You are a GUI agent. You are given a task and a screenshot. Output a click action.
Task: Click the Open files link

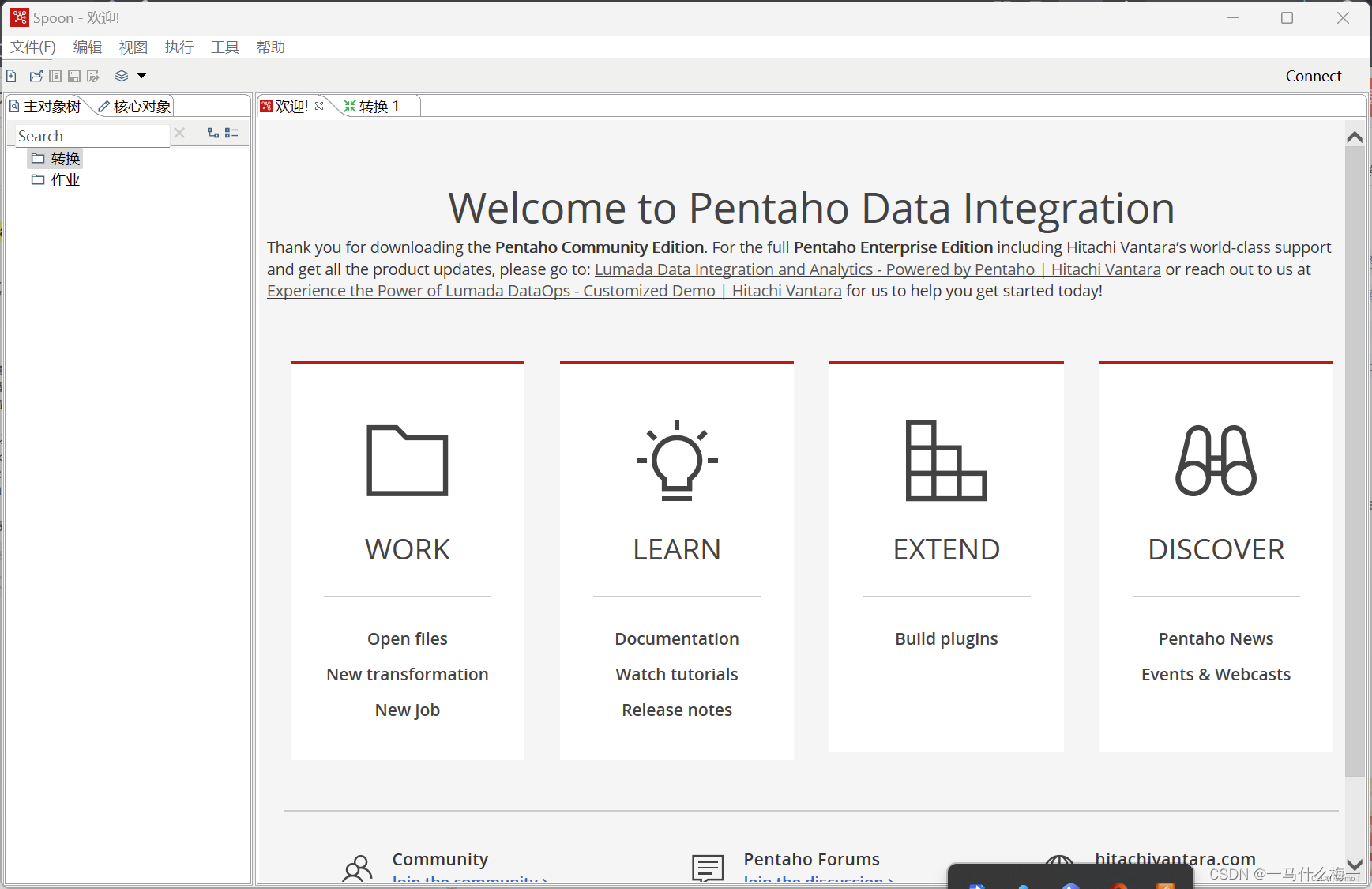[408, 638]
